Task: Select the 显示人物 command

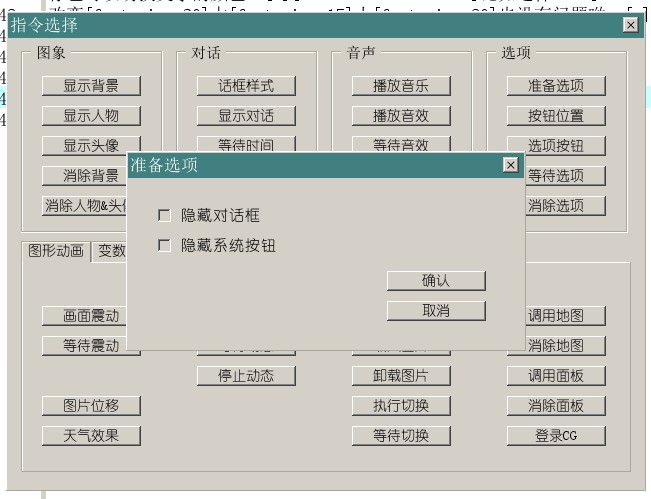Action: point(91,116)
